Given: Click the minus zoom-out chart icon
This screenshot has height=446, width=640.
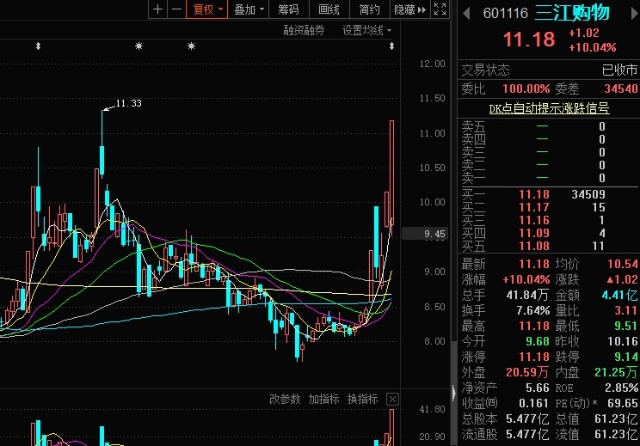Looking at the screenshot, I should coord(176,10).
